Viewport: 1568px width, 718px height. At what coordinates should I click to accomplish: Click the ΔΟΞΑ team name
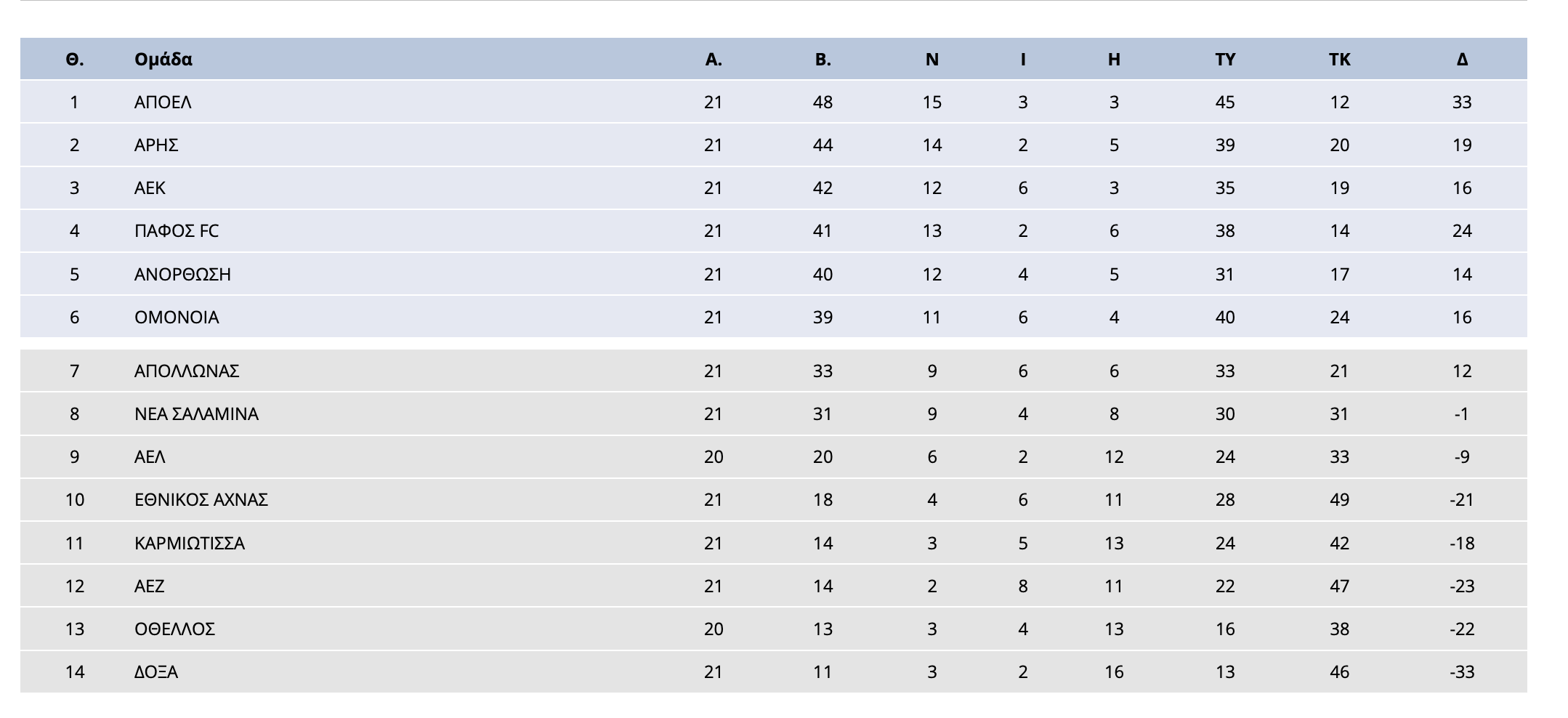pyautogui.click(x=156, y=672)
